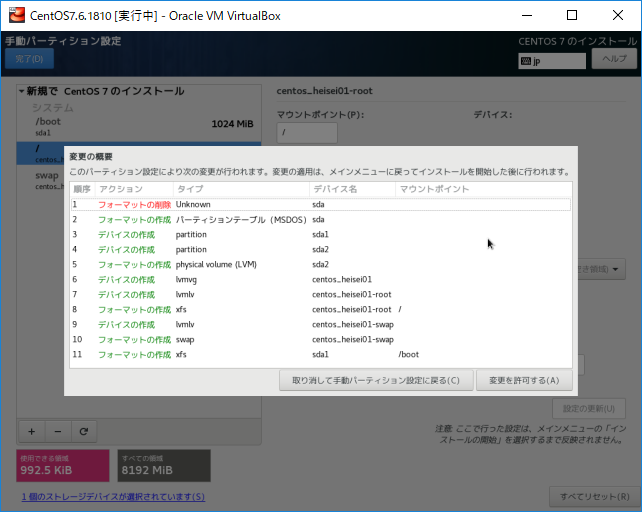Maximize the VirtualBox window
The height and width of the screenshot is (512, 642).
572,16
